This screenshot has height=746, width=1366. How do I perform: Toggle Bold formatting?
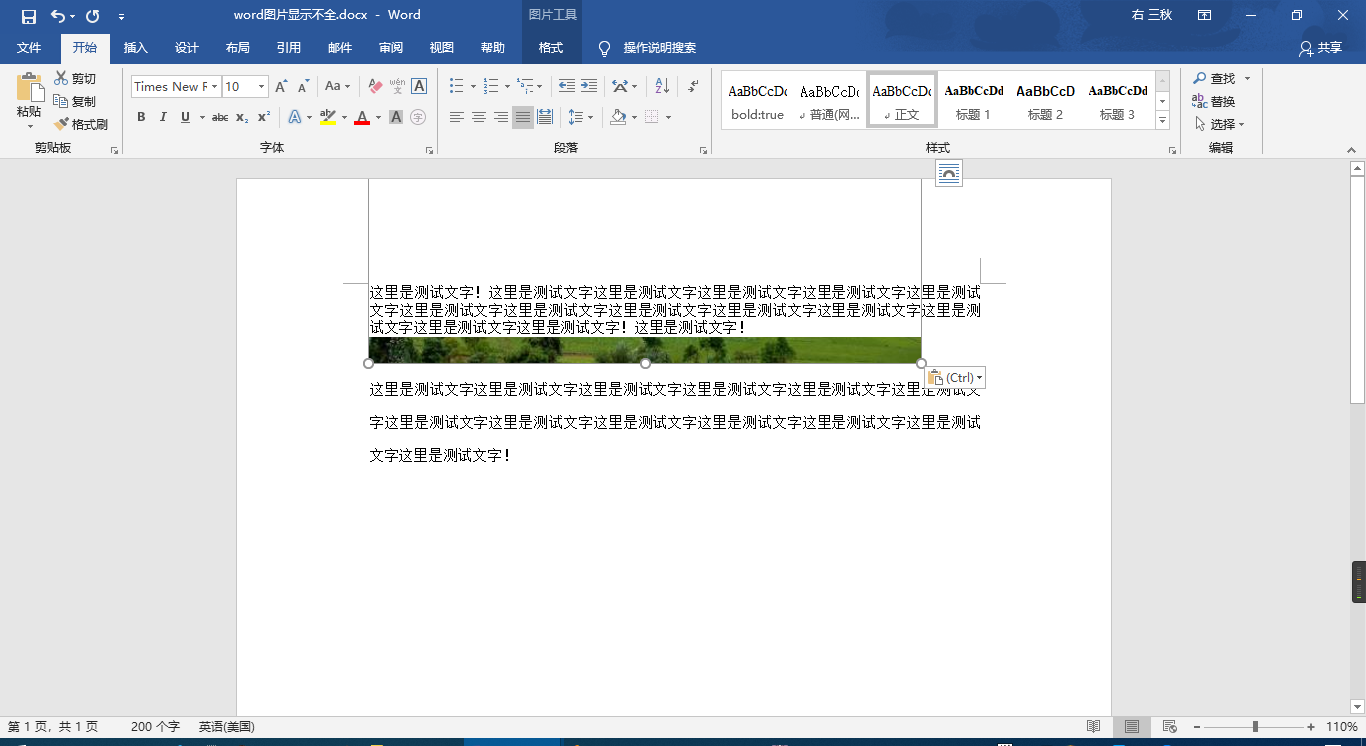pos(141,117)
